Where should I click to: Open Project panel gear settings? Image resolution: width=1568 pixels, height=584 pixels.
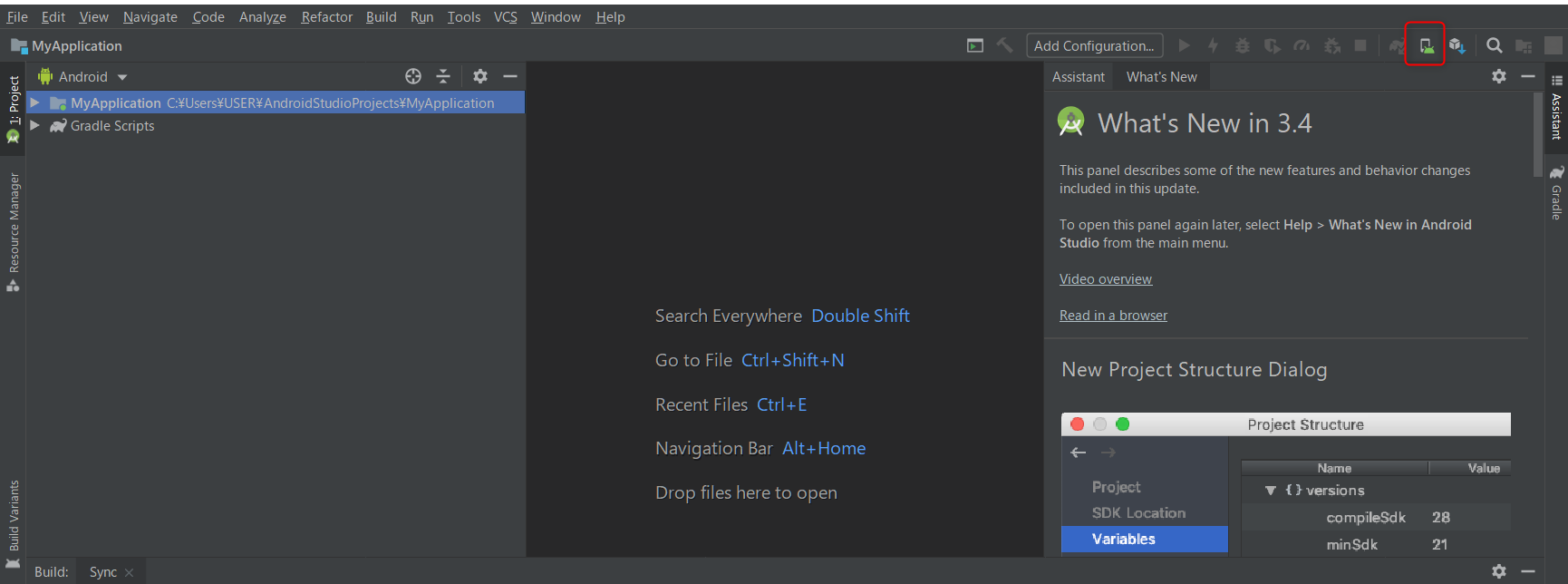[480, 77]
